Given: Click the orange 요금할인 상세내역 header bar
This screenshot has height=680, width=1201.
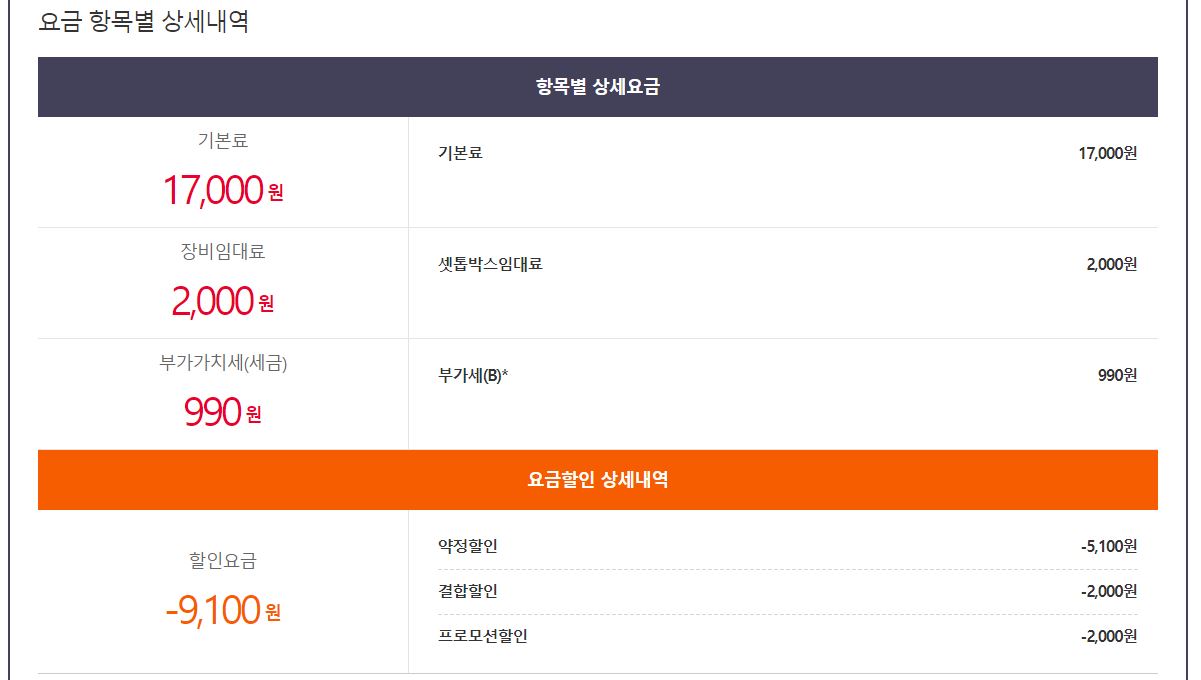Looking at the screenshot, I should click(x=597, y=480).
